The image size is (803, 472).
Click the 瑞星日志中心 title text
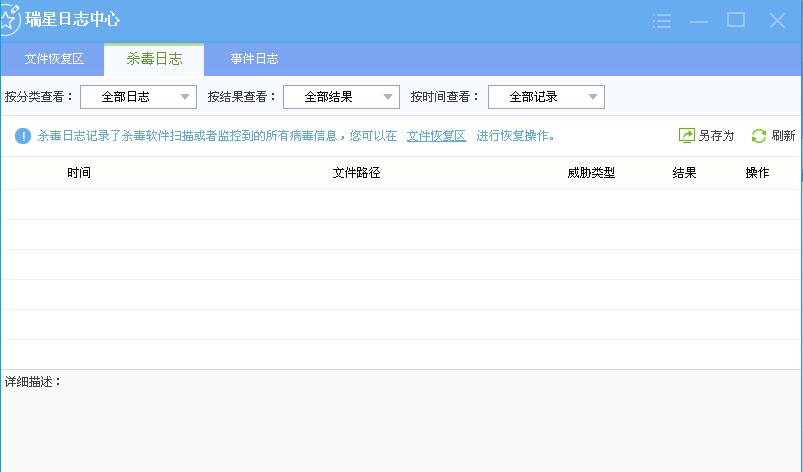[72, 19]
